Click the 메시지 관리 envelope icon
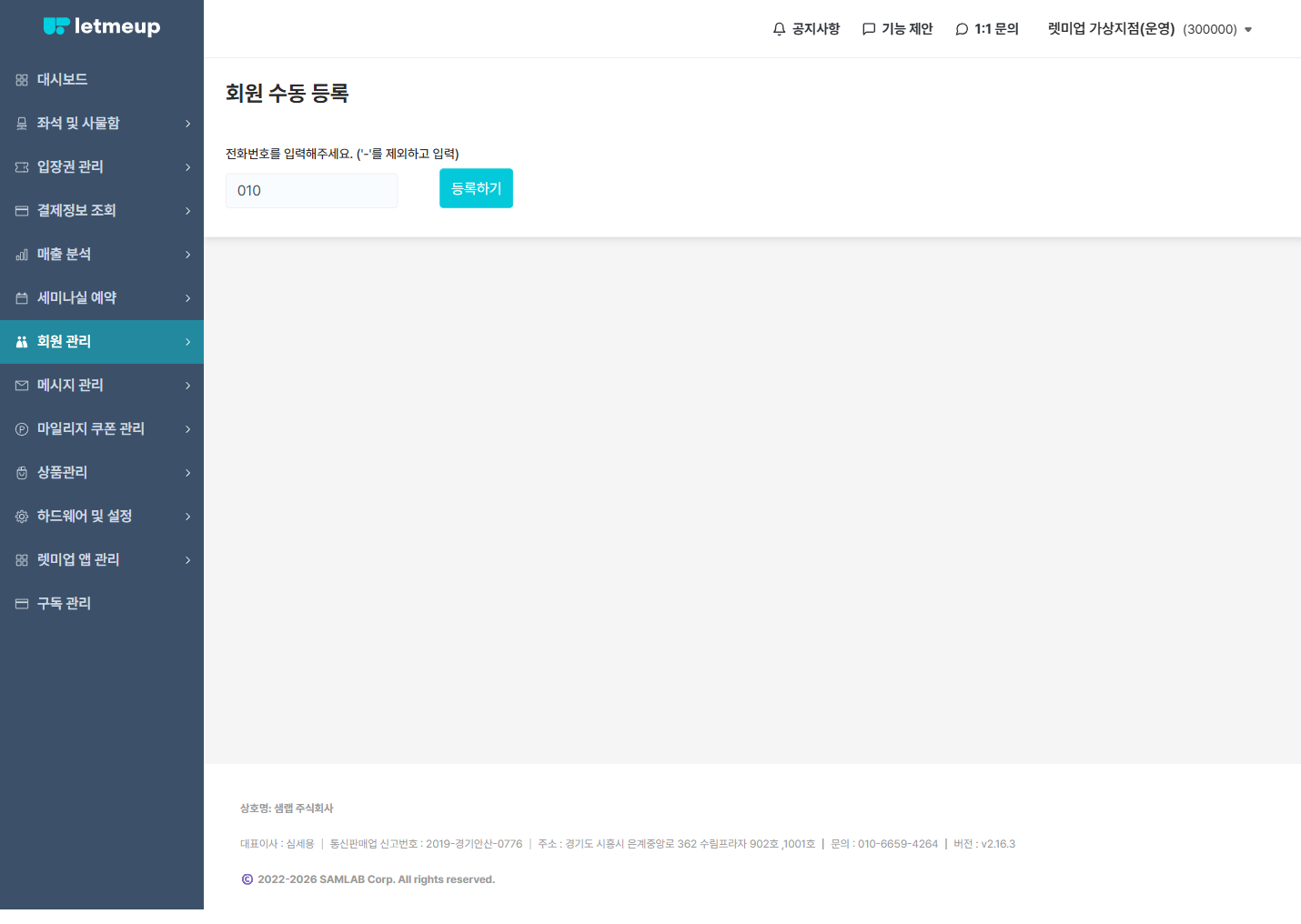This screenshot has width=1301, height=924. tap(22, 386)
